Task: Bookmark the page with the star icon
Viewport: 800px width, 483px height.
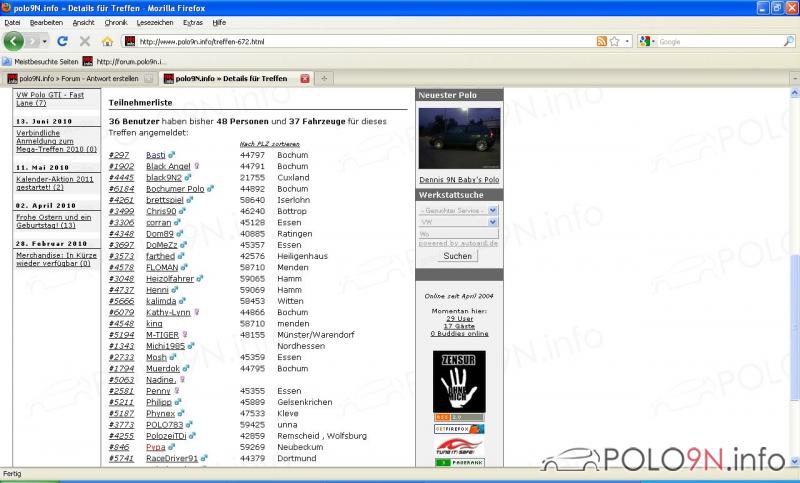Action: (x=614, y=41)
